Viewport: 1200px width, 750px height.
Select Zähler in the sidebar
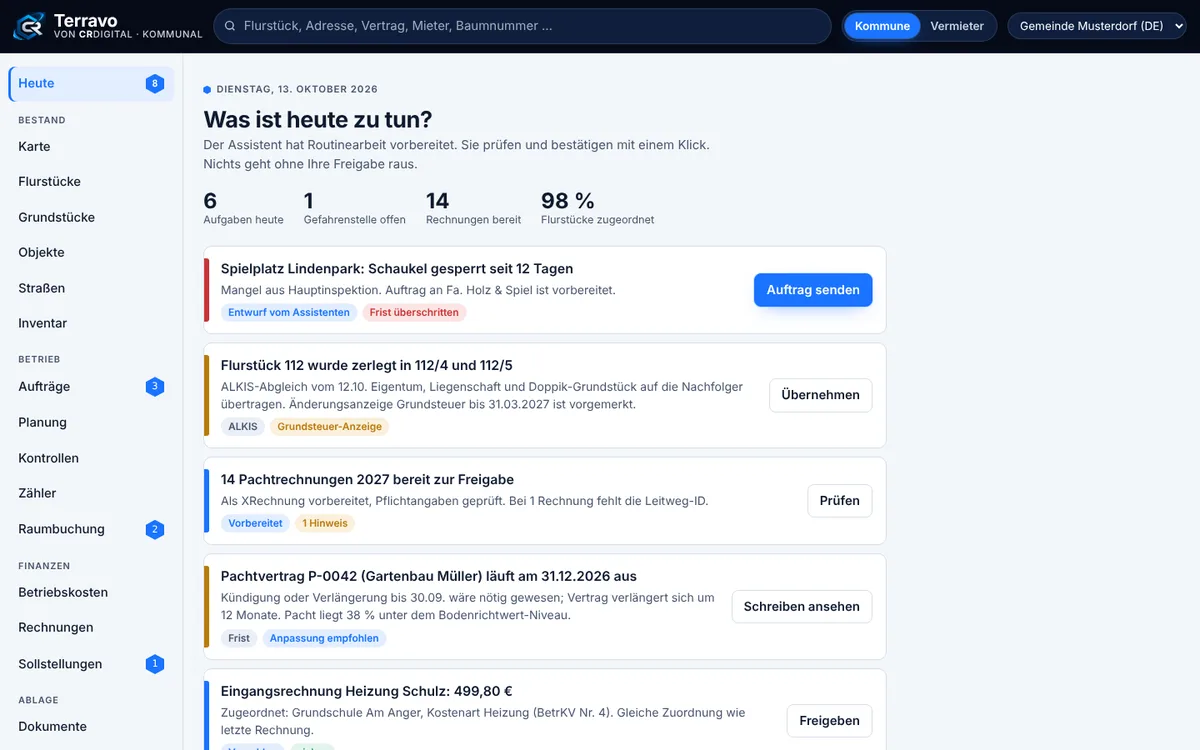(x=91, y=493)
